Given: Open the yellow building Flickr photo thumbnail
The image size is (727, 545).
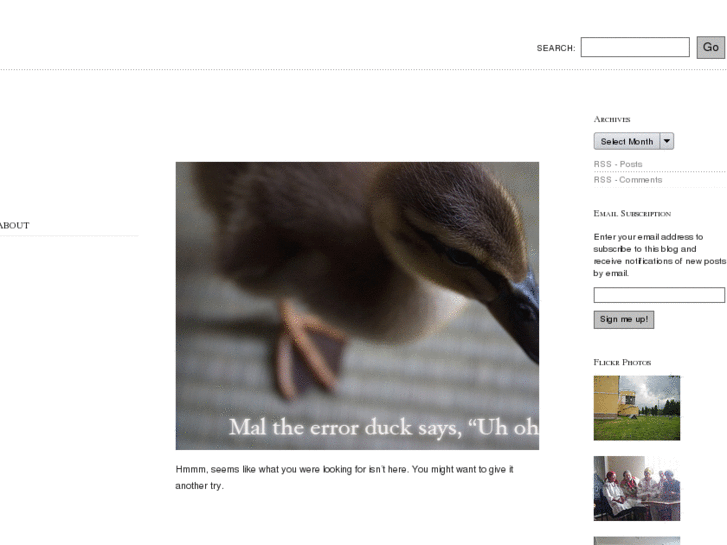Looking at the screenshot, I should tap(637, 408).
